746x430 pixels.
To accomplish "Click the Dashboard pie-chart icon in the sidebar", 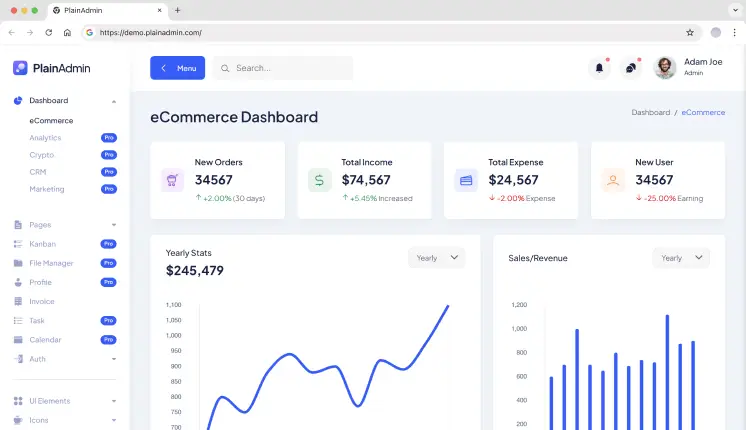I will click(18, 100).
